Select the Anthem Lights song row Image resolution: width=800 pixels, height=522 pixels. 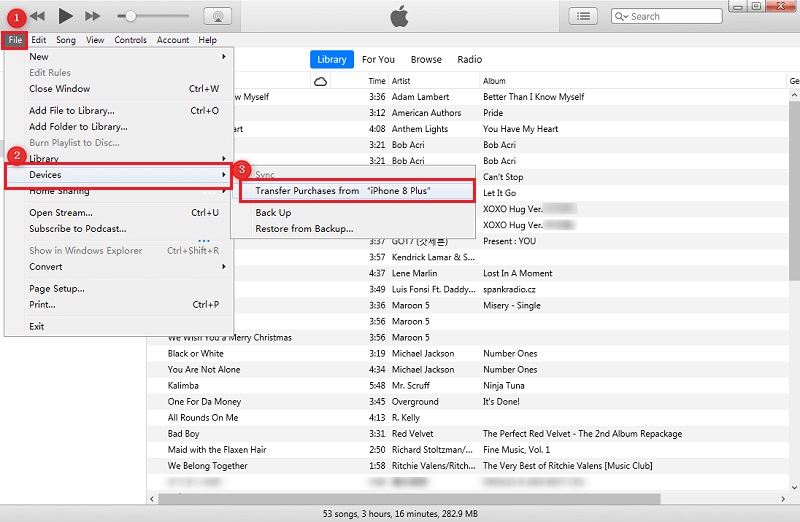510,129
